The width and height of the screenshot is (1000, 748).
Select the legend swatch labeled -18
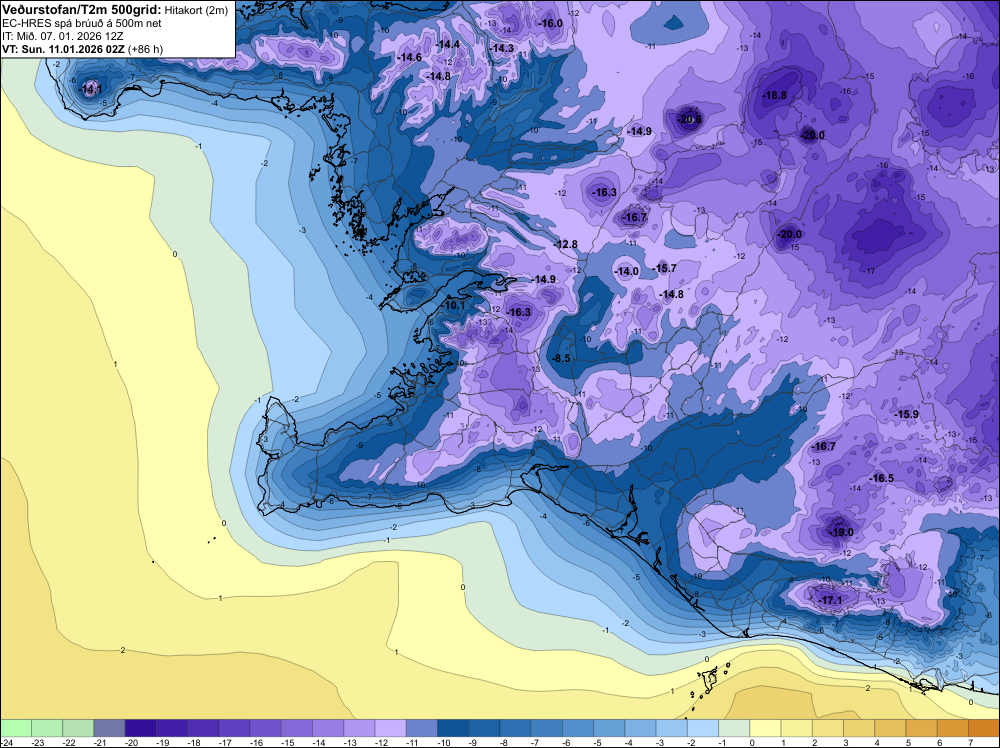(x=203, y=728)
